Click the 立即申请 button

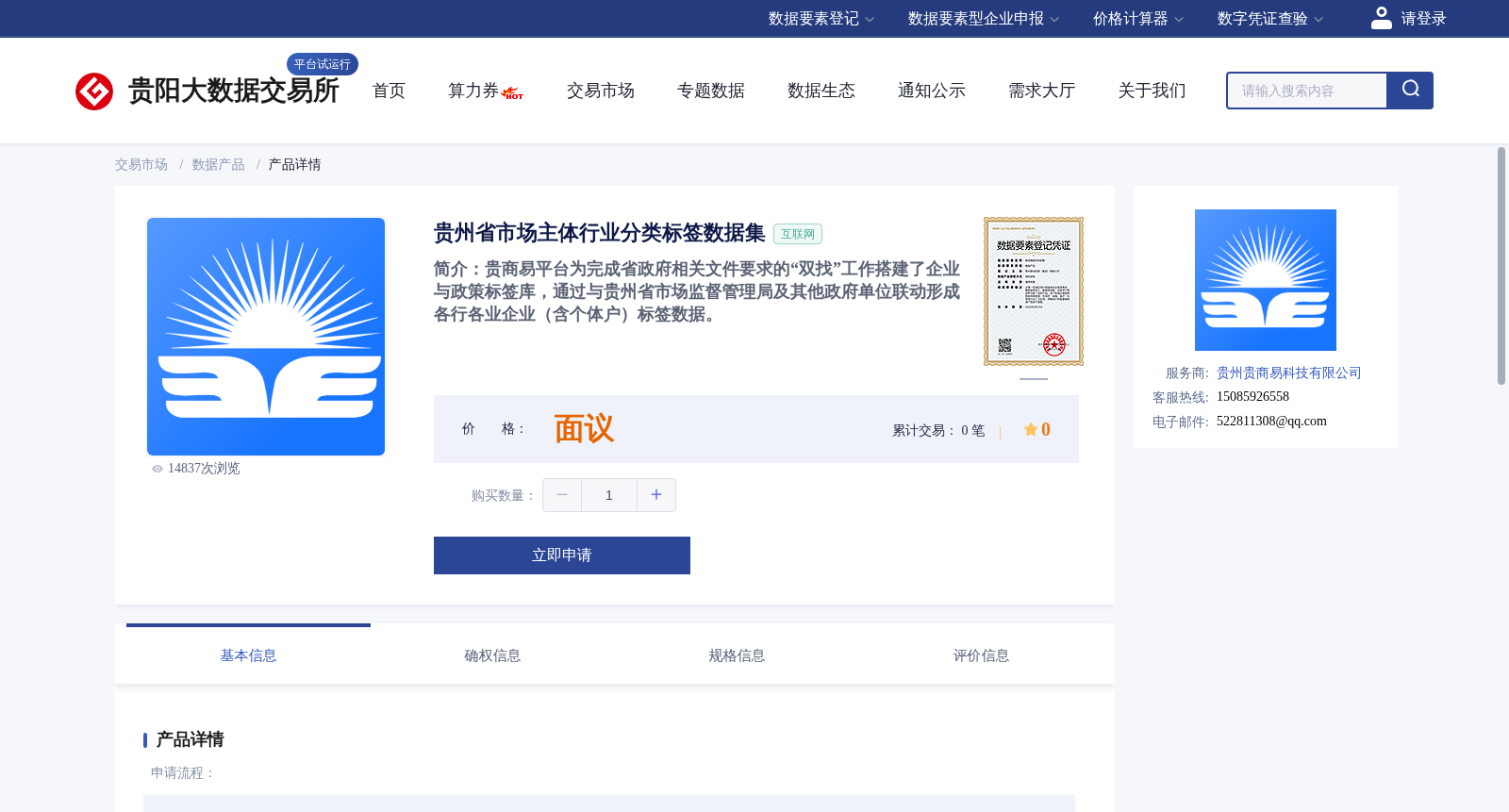click(562, 555)
